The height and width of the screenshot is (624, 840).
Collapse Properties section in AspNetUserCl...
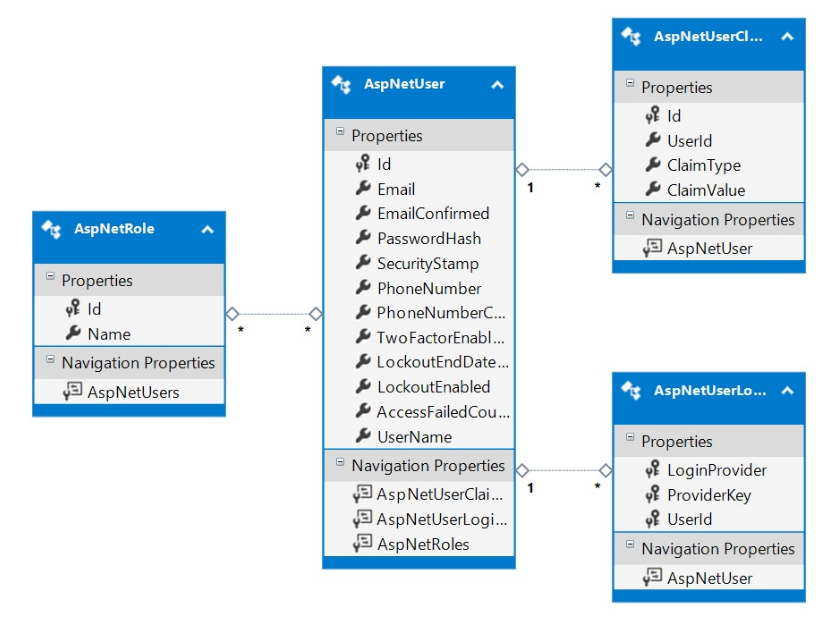(x=630, y=83)
